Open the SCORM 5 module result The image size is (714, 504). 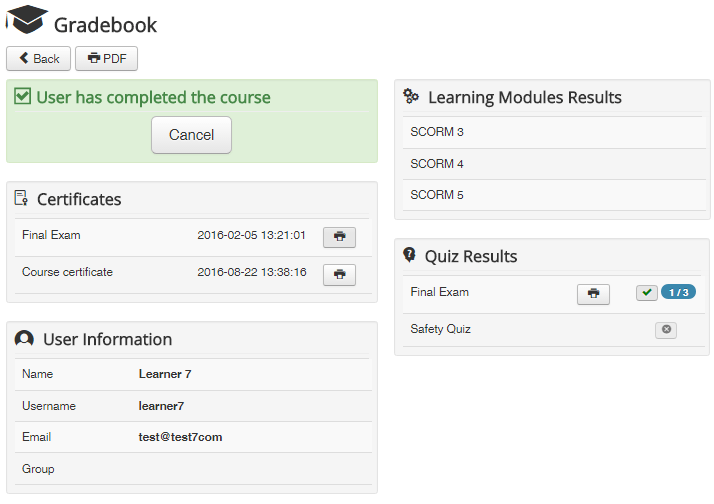pyautogui.click(x=437, y=195)
